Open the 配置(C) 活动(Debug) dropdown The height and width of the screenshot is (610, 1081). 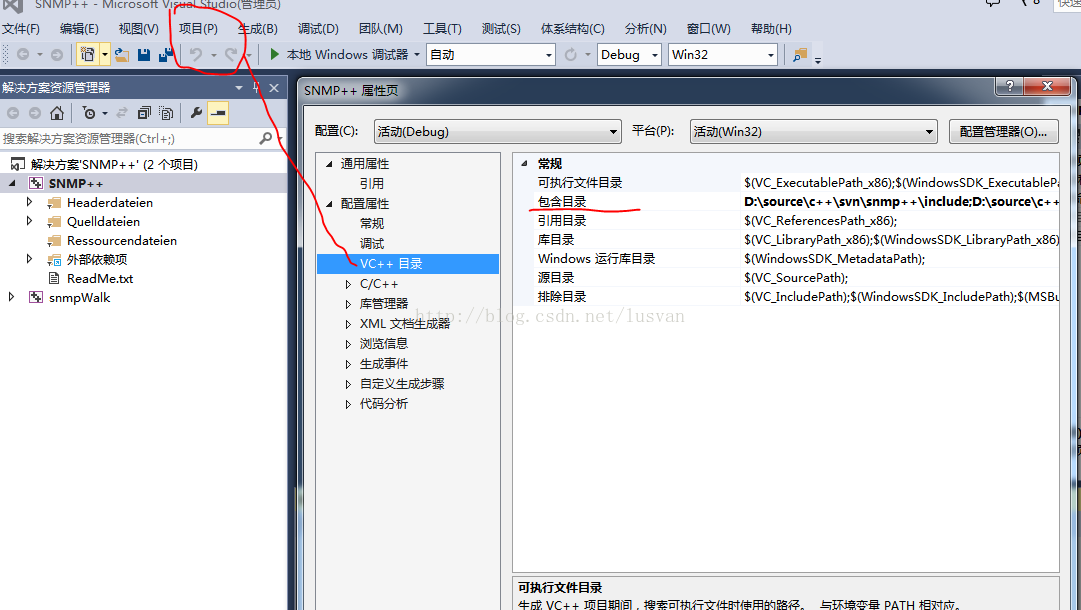[x=498, y=132]
